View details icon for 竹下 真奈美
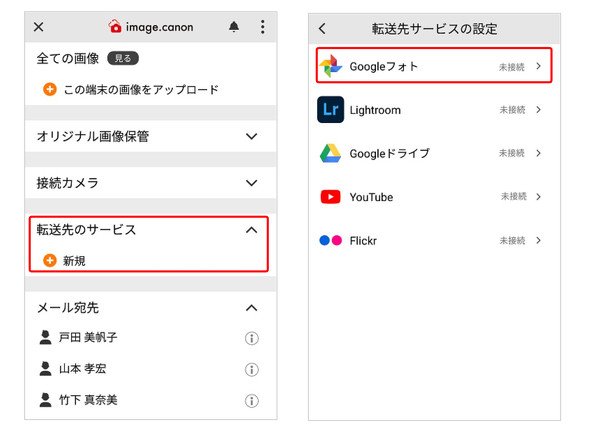 252,401
